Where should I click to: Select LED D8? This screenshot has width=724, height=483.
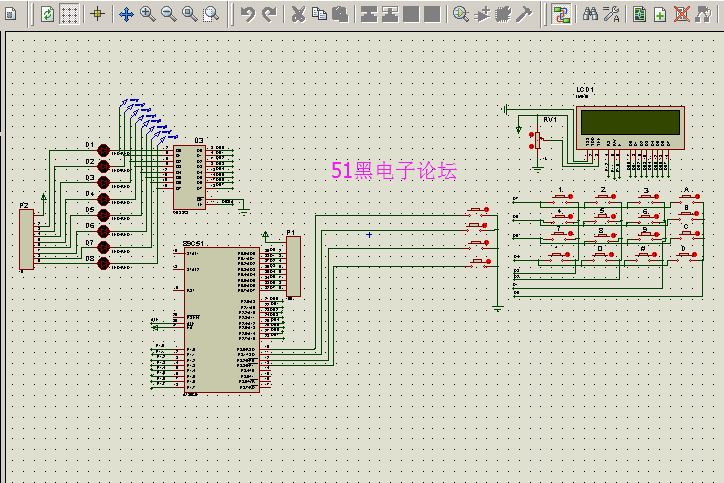pos(103,264)
